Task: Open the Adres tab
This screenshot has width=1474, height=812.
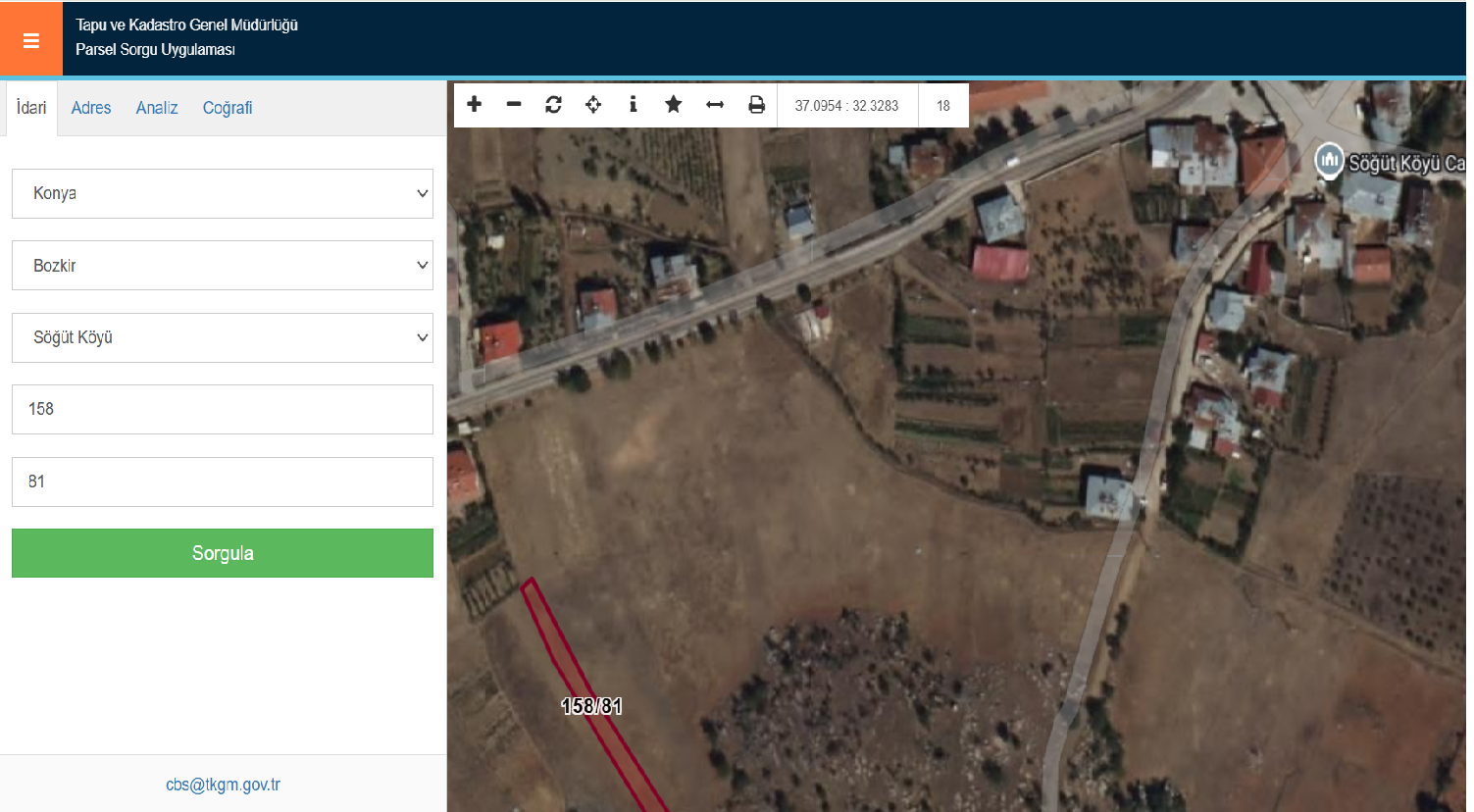Action: 91,108
